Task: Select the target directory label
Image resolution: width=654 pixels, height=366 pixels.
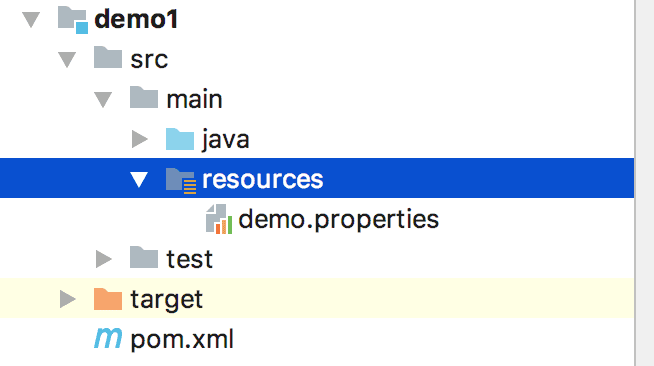Action: click(167, 299)
